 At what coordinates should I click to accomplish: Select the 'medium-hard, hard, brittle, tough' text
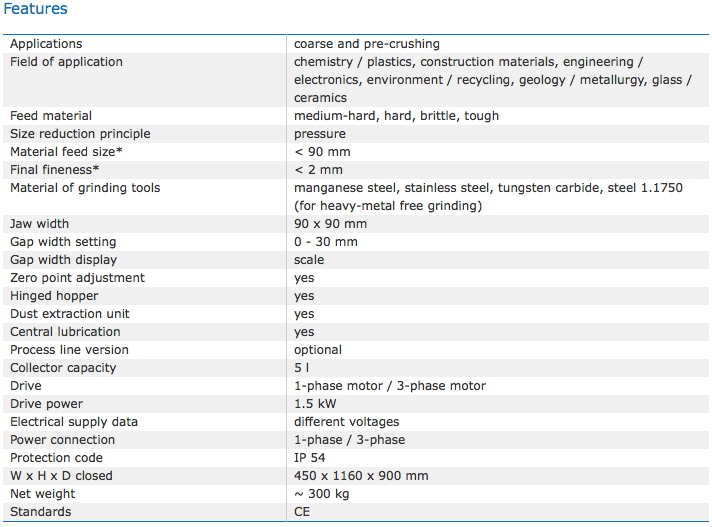tap(396, 116)
